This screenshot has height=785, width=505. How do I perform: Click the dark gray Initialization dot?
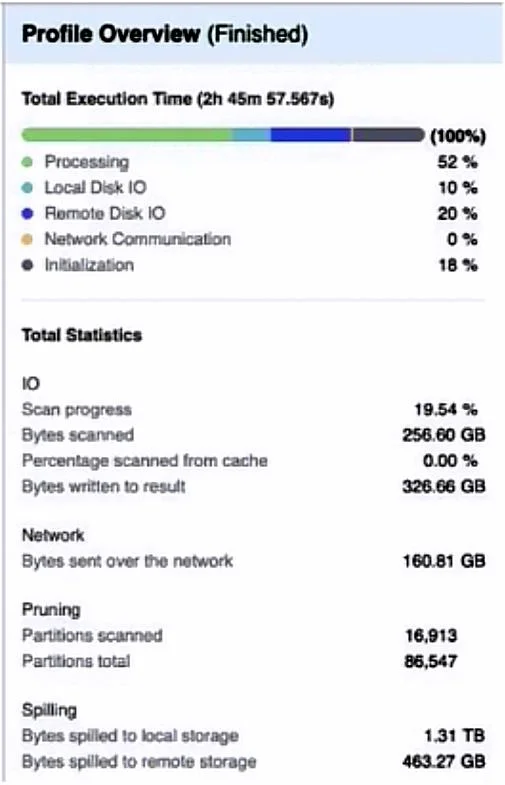click(x=27, y=265)
